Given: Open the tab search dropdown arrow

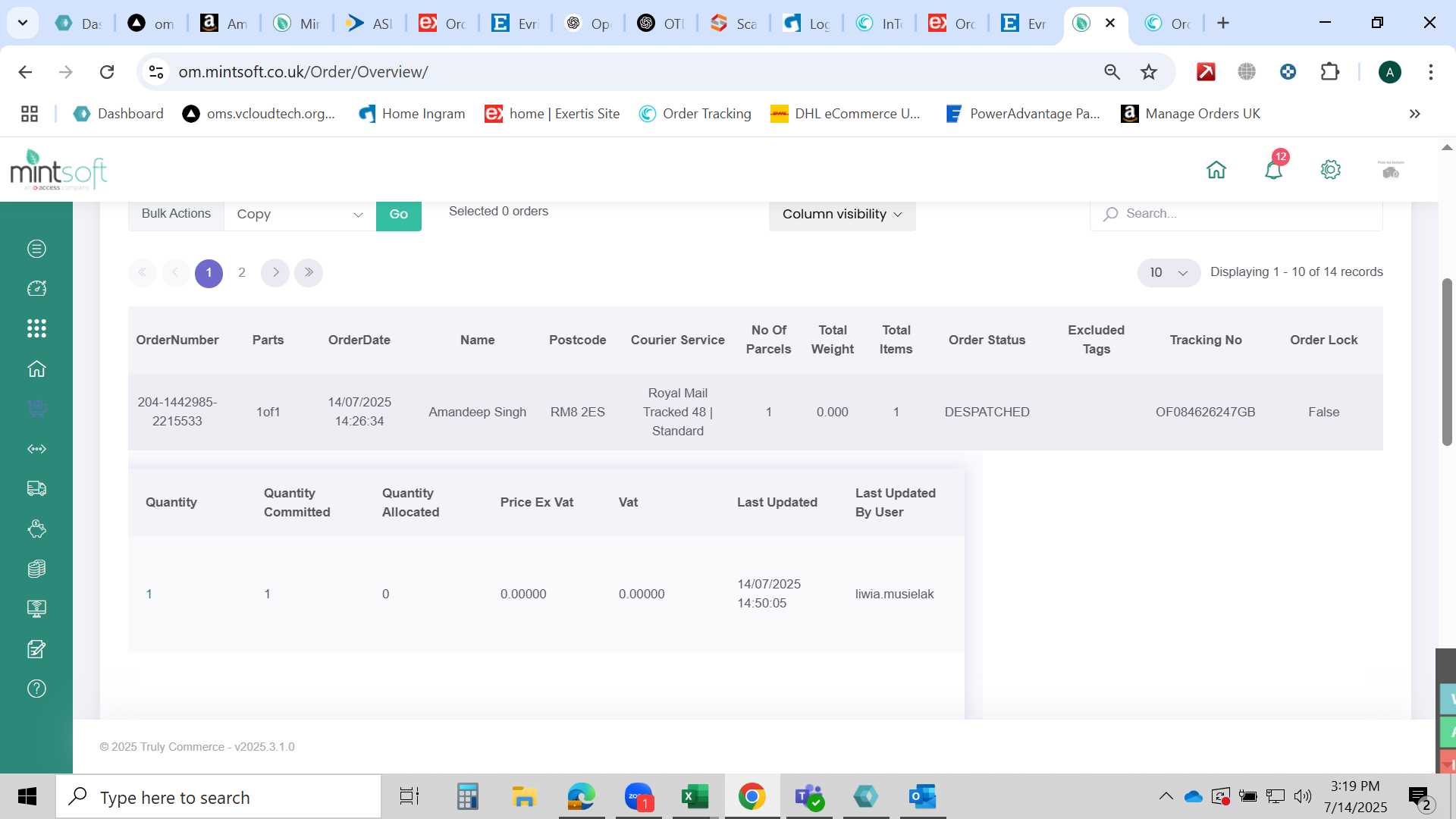Looking at the screenshot, I should pos(23,23).
